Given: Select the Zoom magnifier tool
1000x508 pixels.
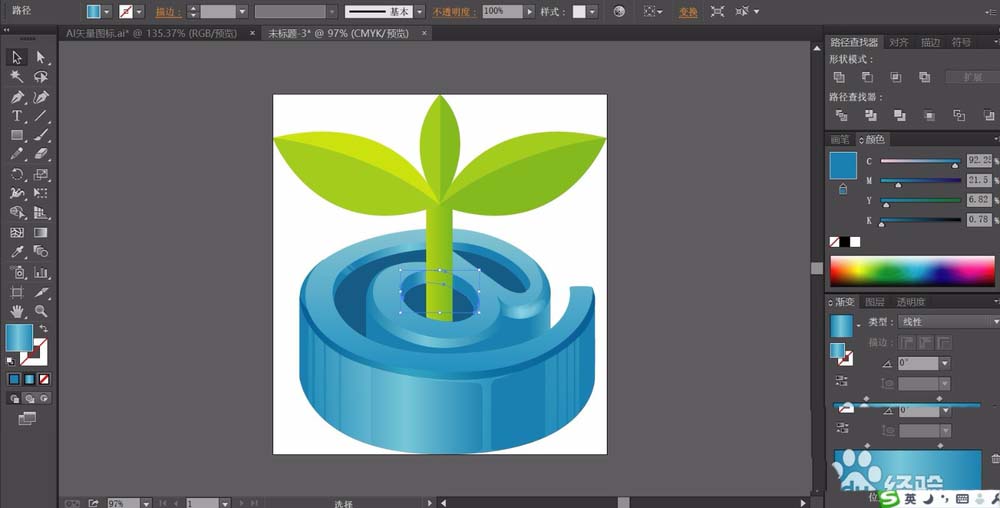Looking at the screenshot, I should coord(41,311).
